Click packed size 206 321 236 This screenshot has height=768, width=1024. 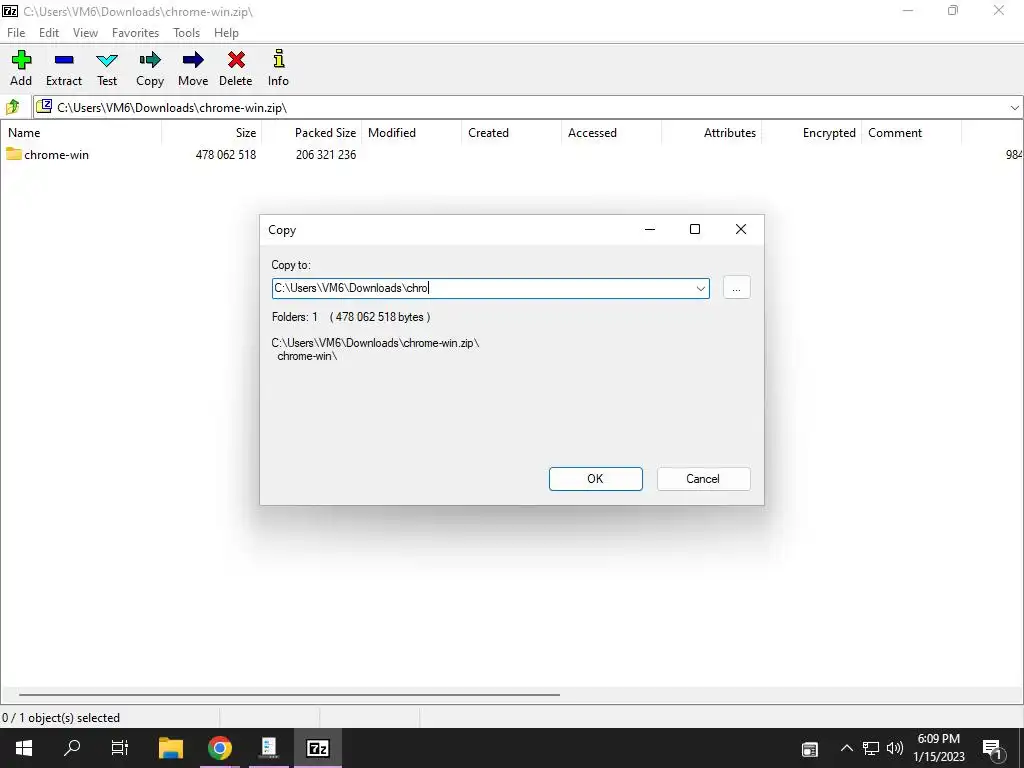[326, 155]
